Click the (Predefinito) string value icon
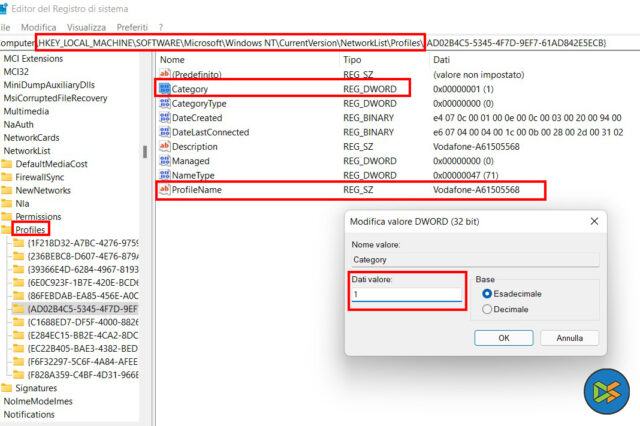The image size is (640, 426). 164,74
